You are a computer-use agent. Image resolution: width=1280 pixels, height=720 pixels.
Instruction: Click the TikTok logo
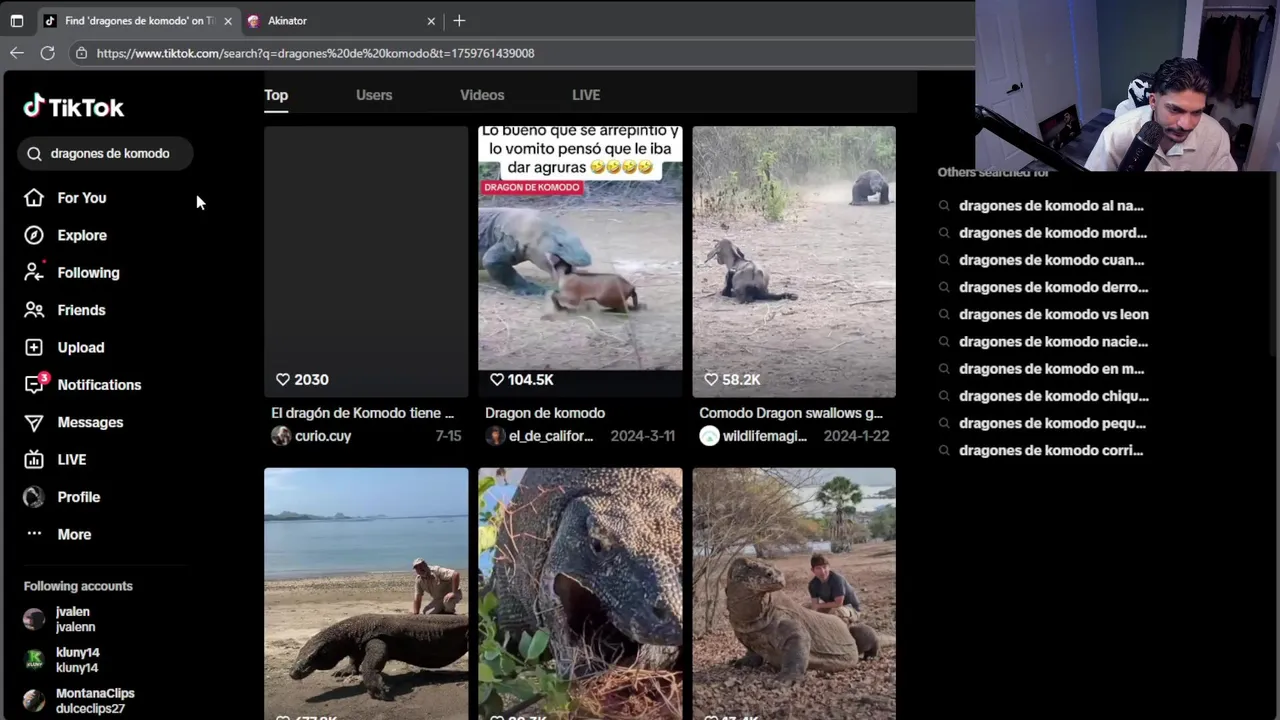pos(74,107)
